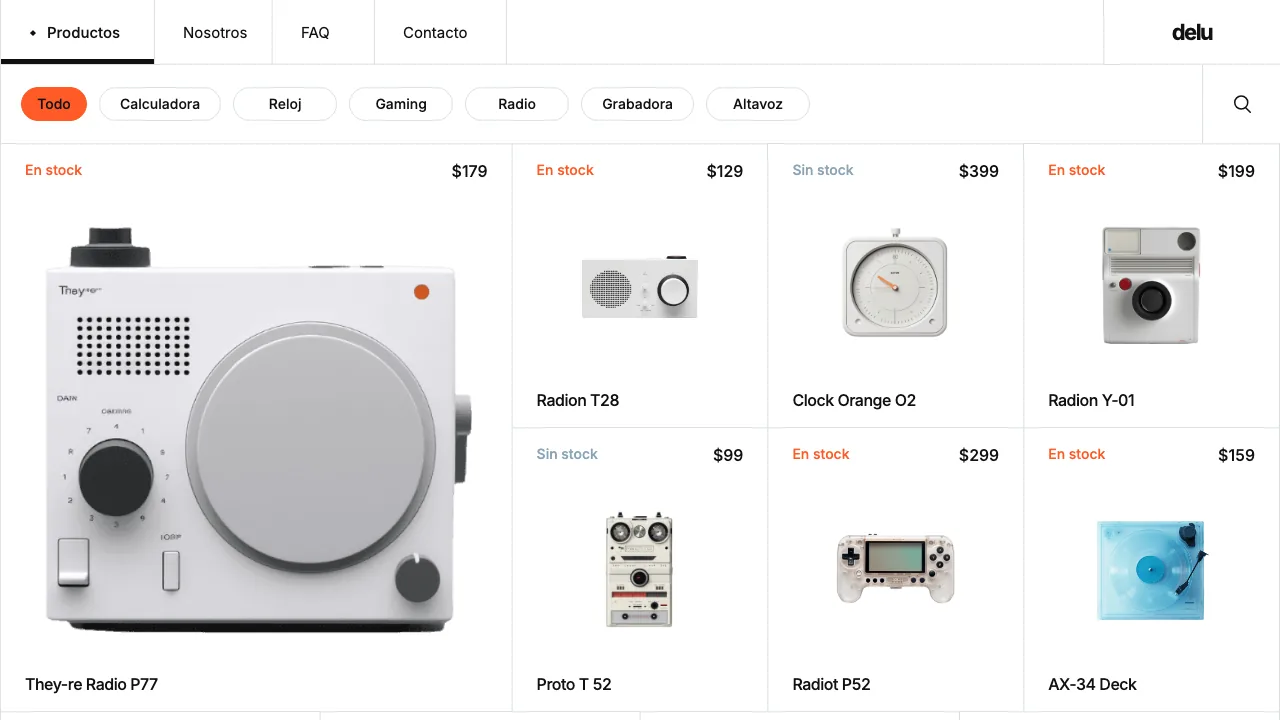Image resolution: width=1280 pixels, height=720 pixels.
Task: Select the Todo filter pill
Action: 54,104
